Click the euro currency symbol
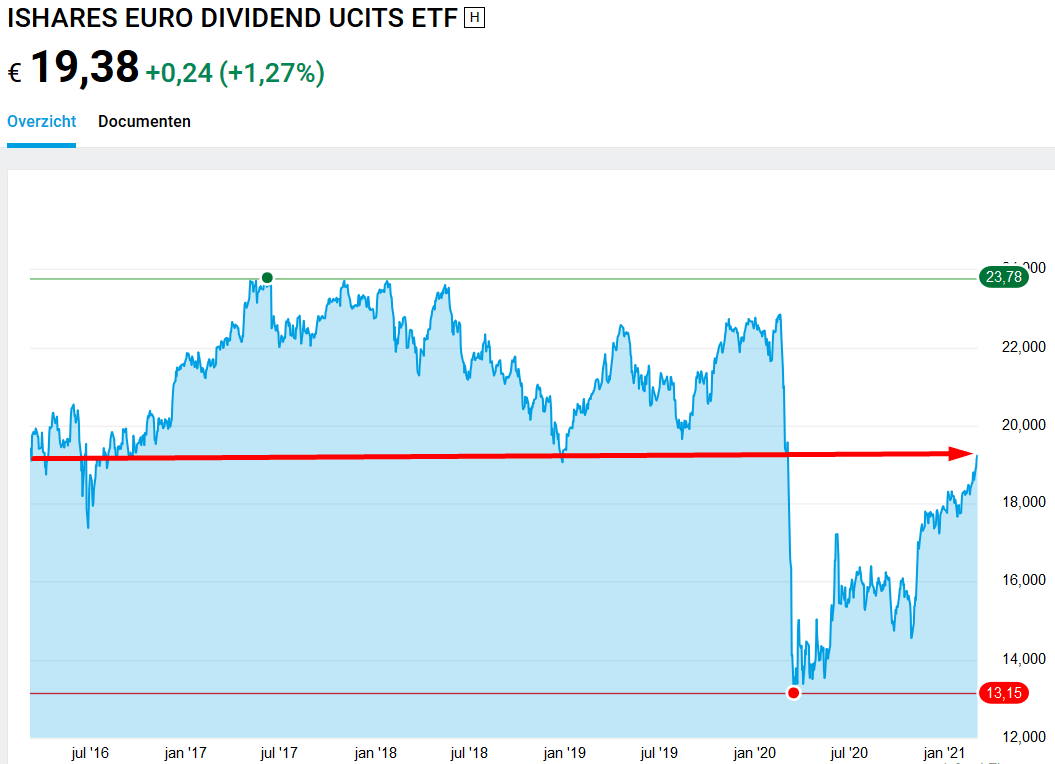 pos(15,73)
